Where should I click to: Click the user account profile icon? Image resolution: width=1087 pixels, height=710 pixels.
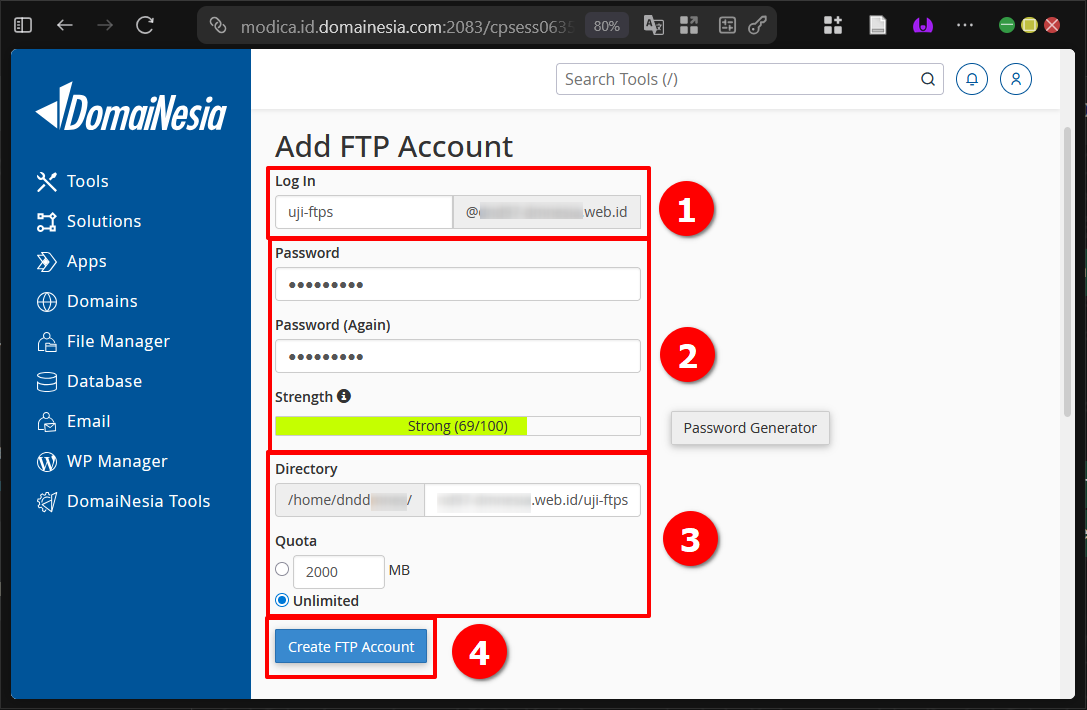1016,79
